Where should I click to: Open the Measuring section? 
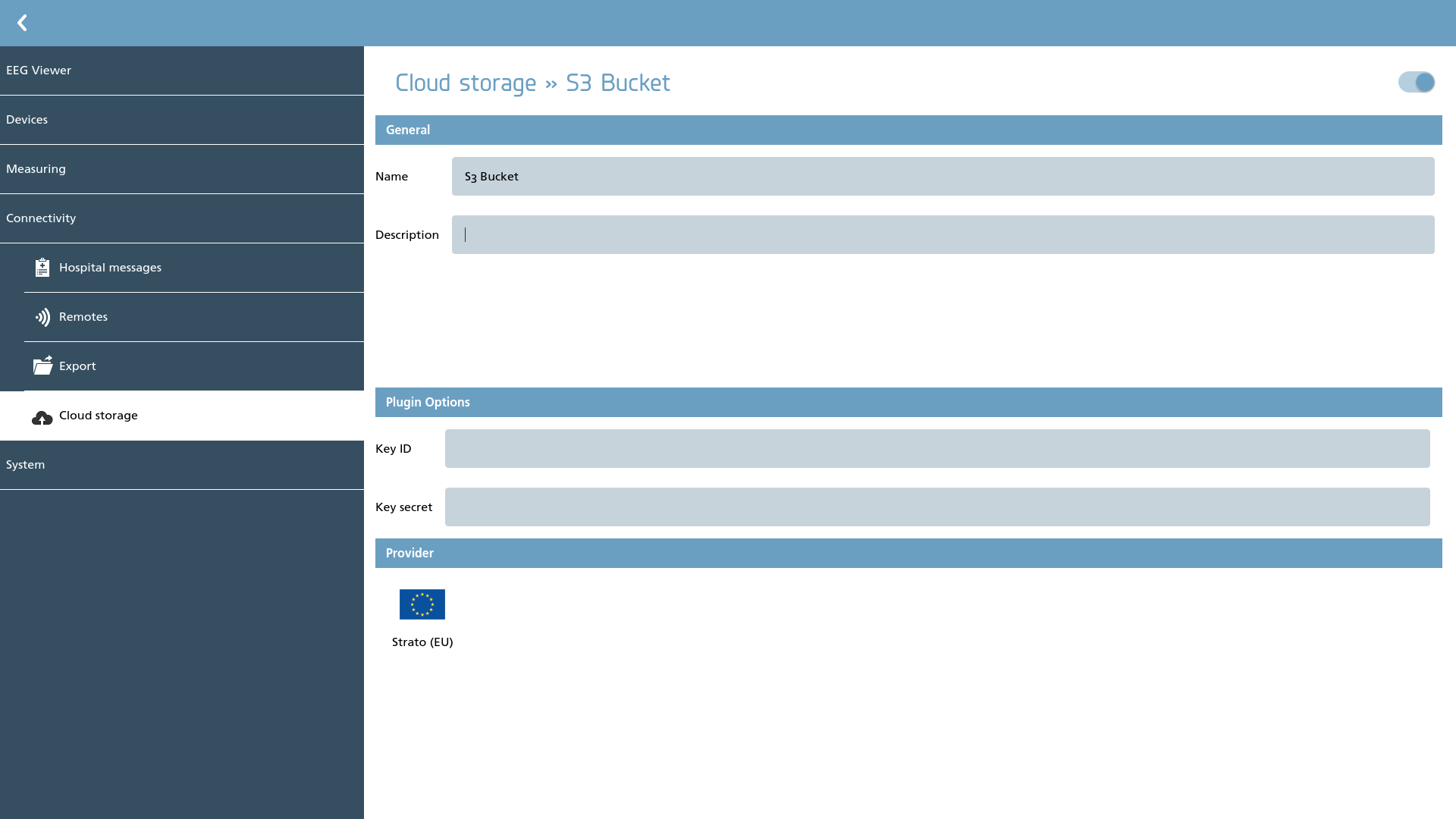coord(182,169)
